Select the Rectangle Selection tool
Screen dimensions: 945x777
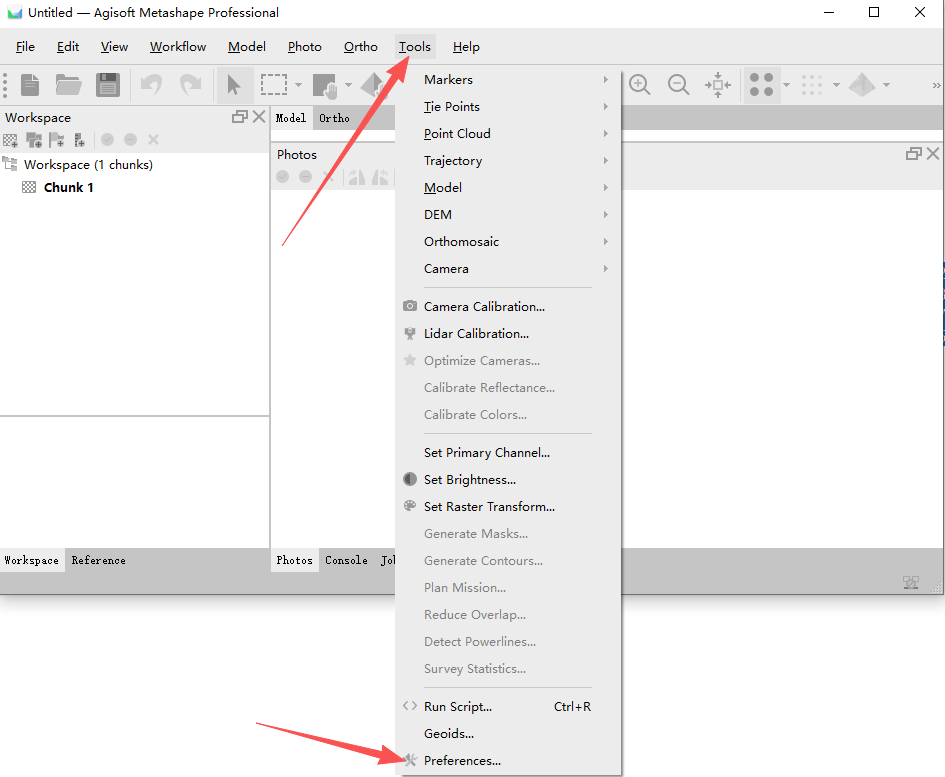point(273,85)
